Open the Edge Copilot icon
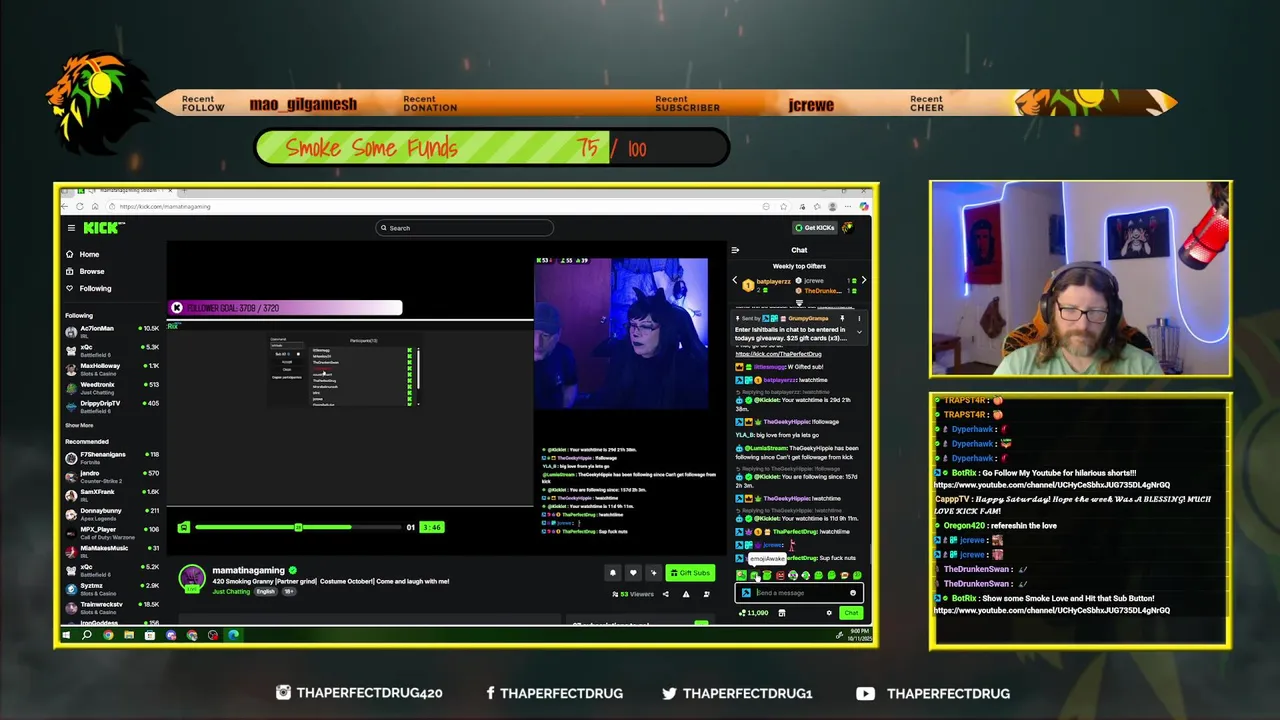Viewport: 1280px width, 720px height. coord(864,207)
